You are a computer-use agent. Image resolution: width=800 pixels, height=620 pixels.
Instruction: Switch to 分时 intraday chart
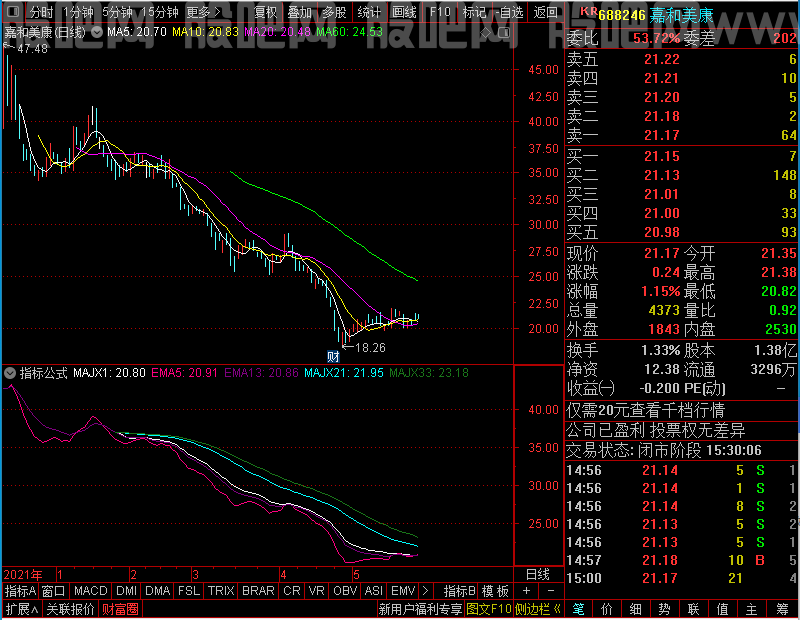click(41, 12)
